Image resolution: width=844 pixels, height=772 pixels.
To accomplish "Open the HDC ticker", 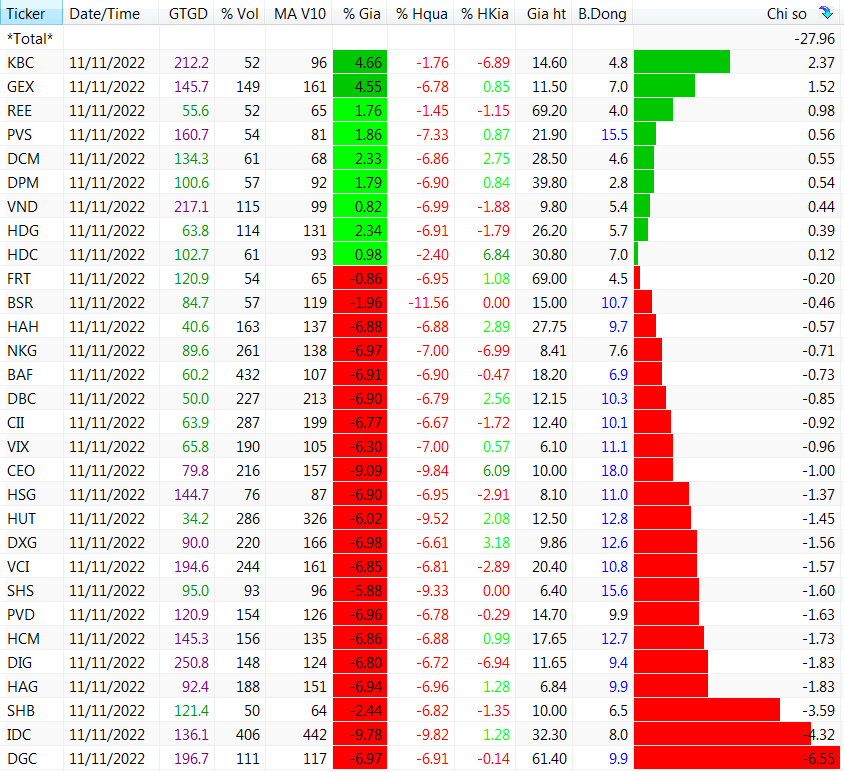I will pos(23,255).
